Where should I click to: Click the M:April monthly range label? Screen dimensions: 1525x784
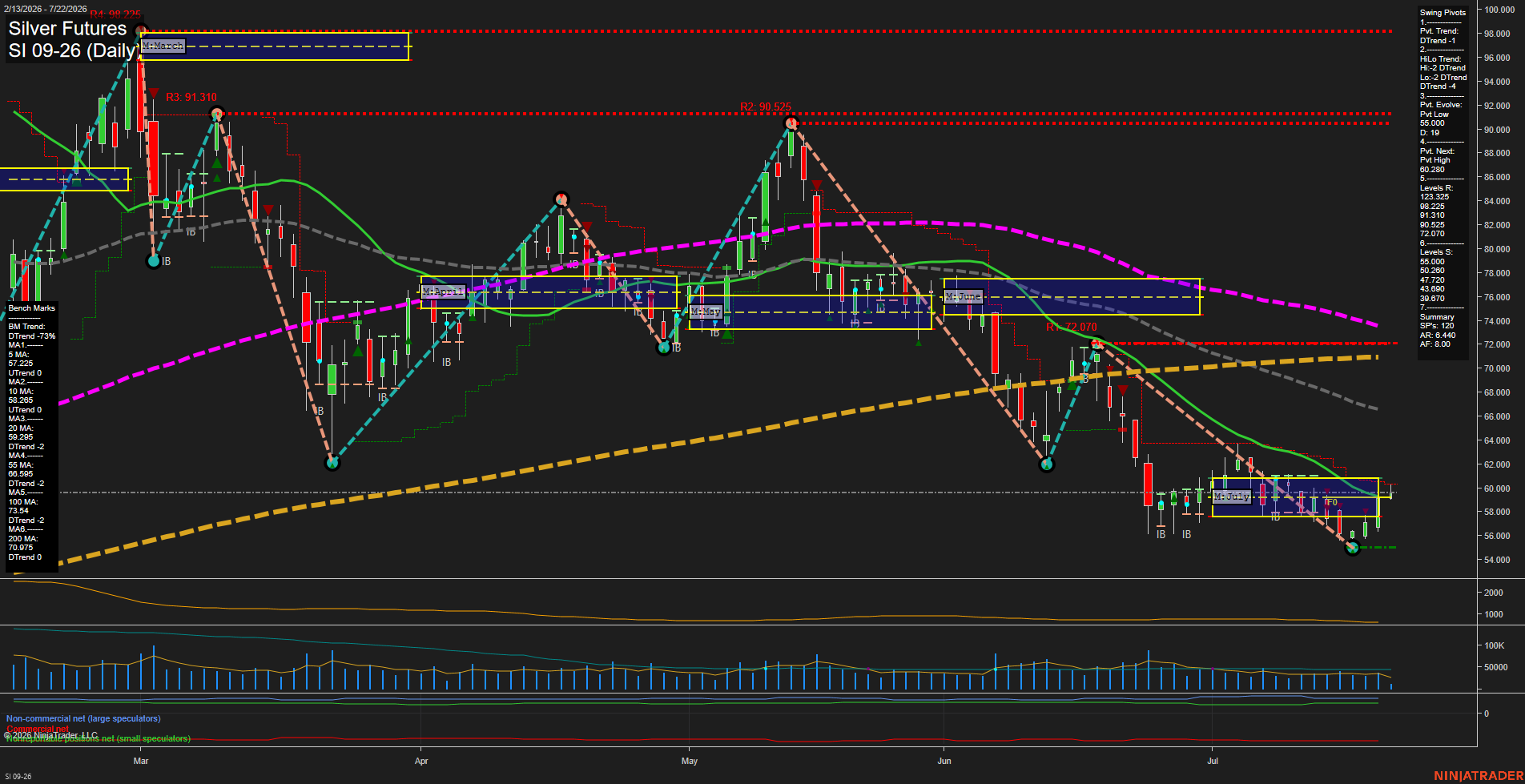click(x=443, y=291)
